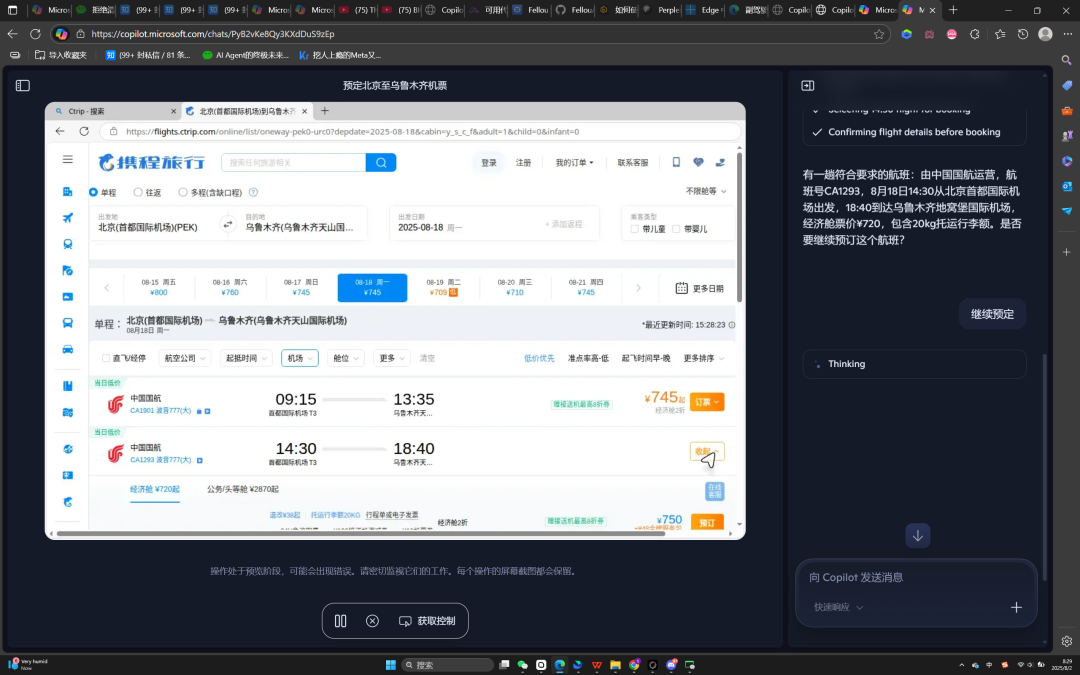Image resolution: width=1080 pixels, height=675 pixels.
Task: Click the magnifier icon in Ctrip search bar
Action: 381,162
